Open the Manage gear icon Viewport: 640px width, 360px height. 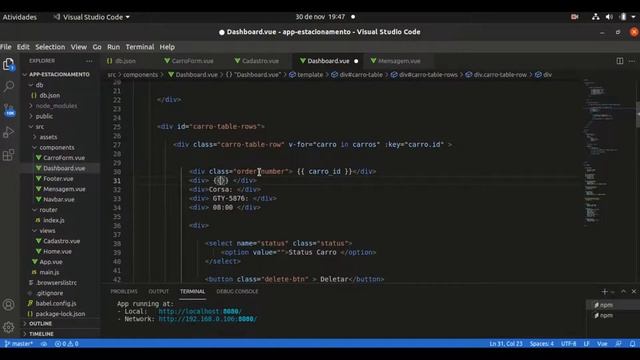click(9, 327)
